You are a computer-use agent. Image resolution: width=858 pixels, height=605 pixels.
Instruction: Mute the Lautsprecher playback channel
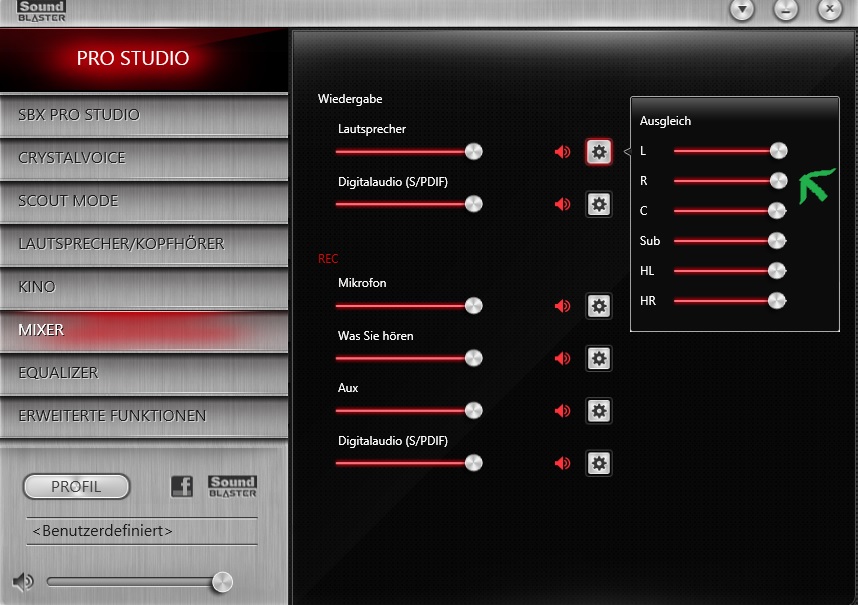click(x=563, y=152)
